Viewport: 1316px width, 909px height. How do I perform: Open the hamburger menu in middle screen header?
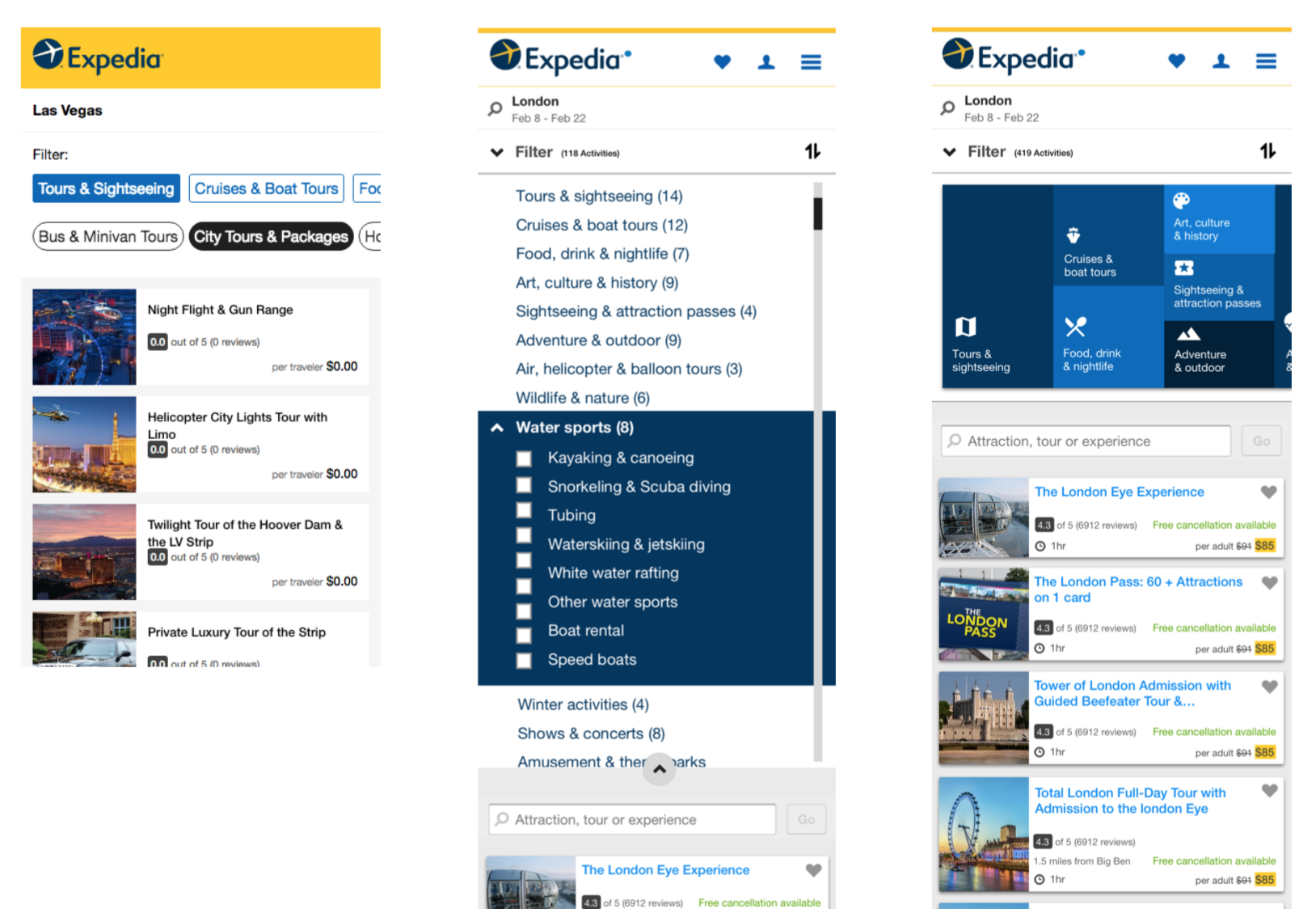click(811, 62)
